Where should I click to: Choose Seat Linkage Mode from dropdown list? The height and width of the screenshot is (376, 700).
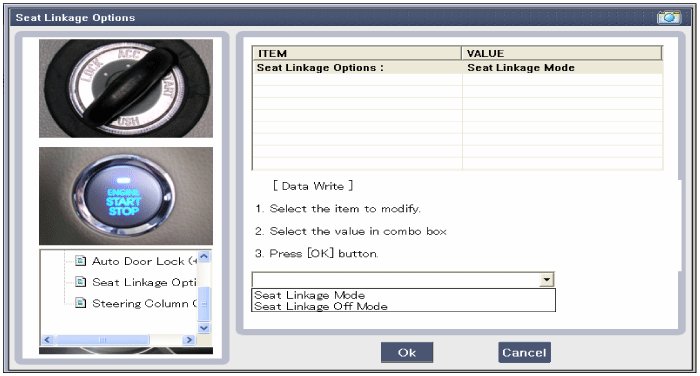309,295
